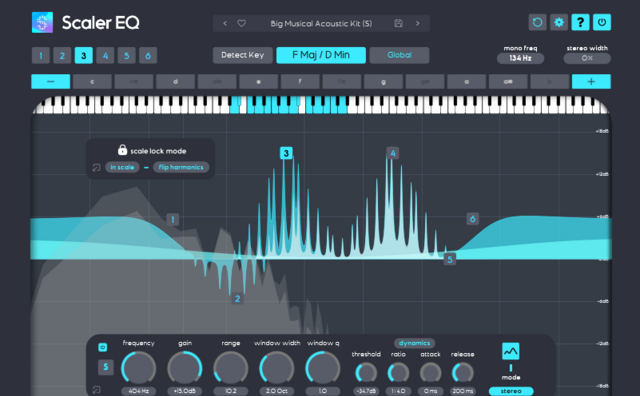Screen dimensions: 640x396
Task: Click the heart favorite preset icon
Action: (242, 23)
